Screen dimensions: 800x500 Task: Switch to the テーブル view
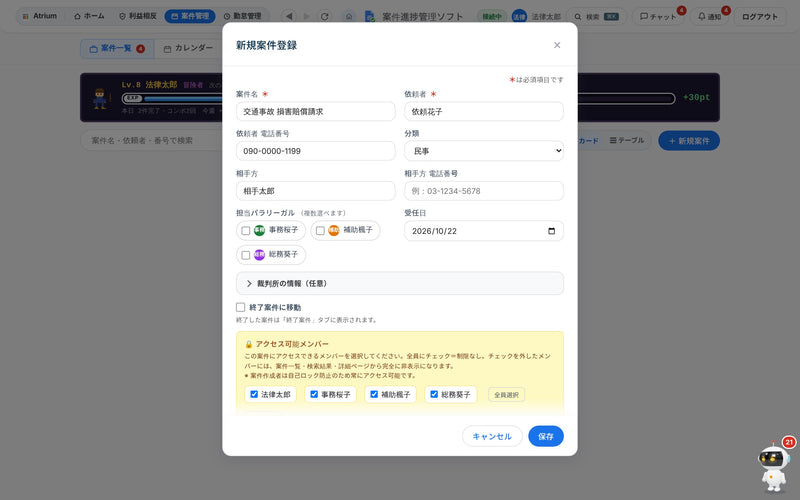627,140
